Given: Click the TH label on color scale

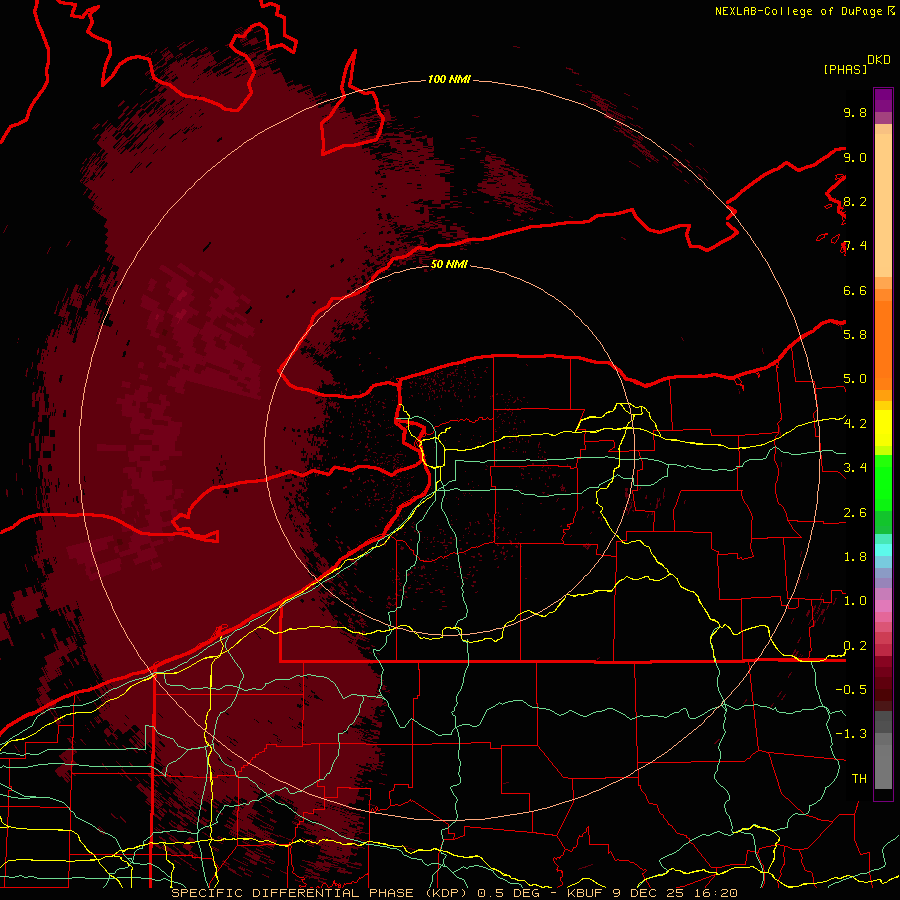Looking at the screenshot, I should [859, 778].
